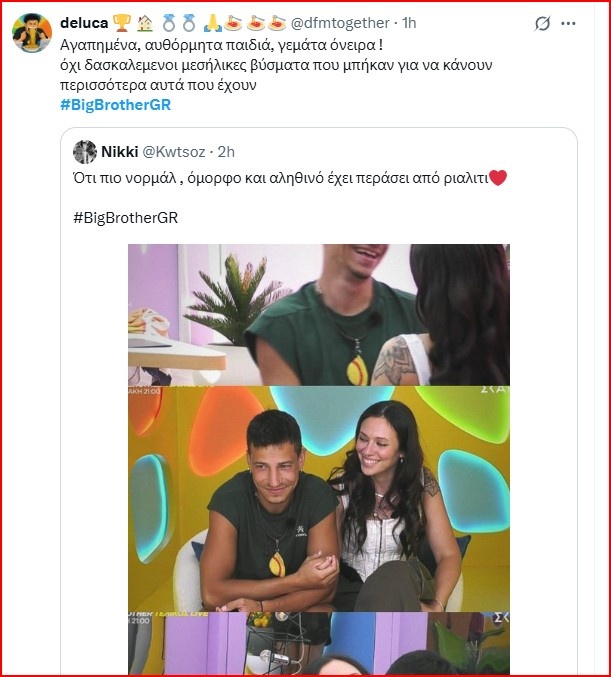Click the 1h timestamp on the tweet
The image size is (611, 677).
(x=411, y=22)
